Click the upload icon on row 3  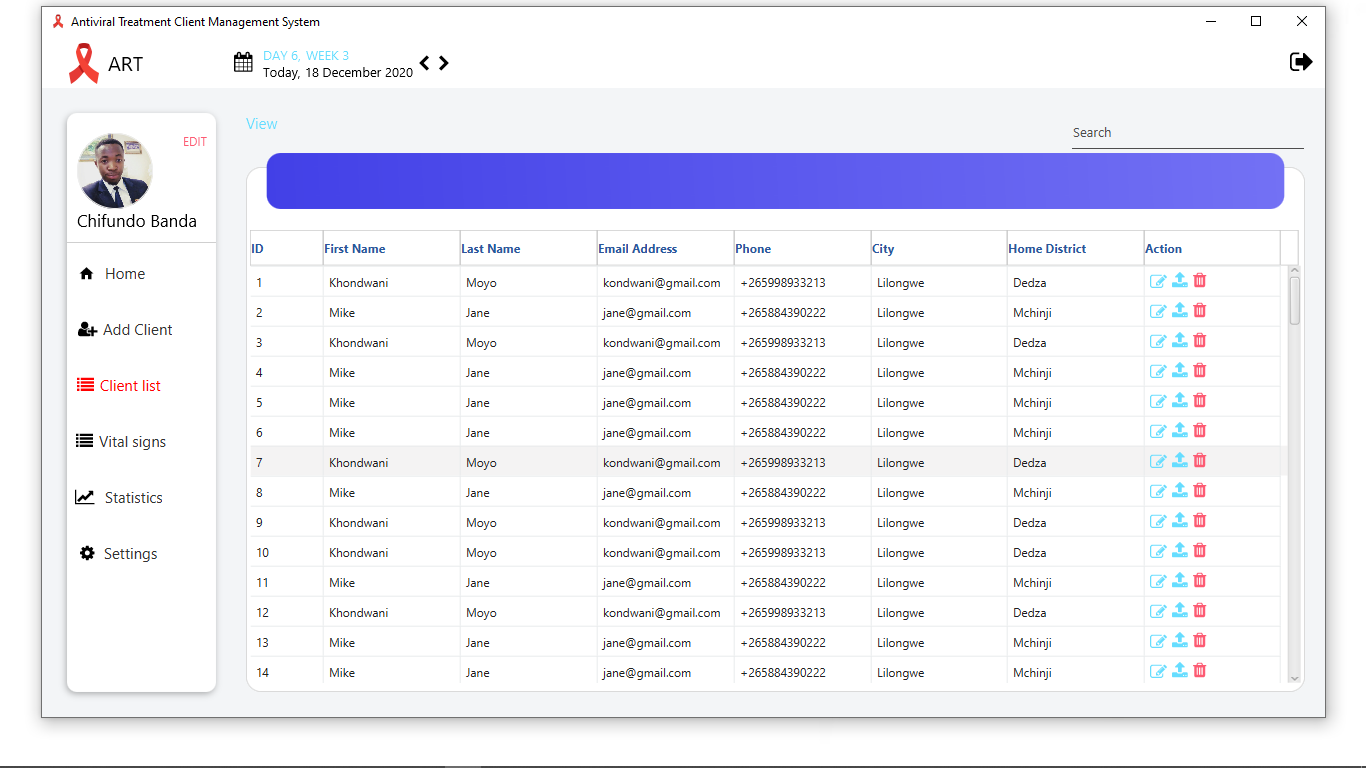click(x=1178, y=340)
